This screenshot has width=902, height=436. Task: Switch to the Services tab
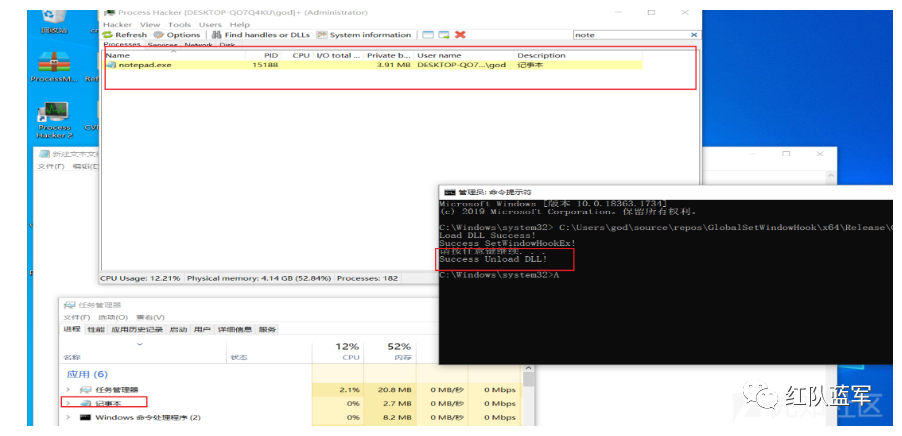(162, 44)
